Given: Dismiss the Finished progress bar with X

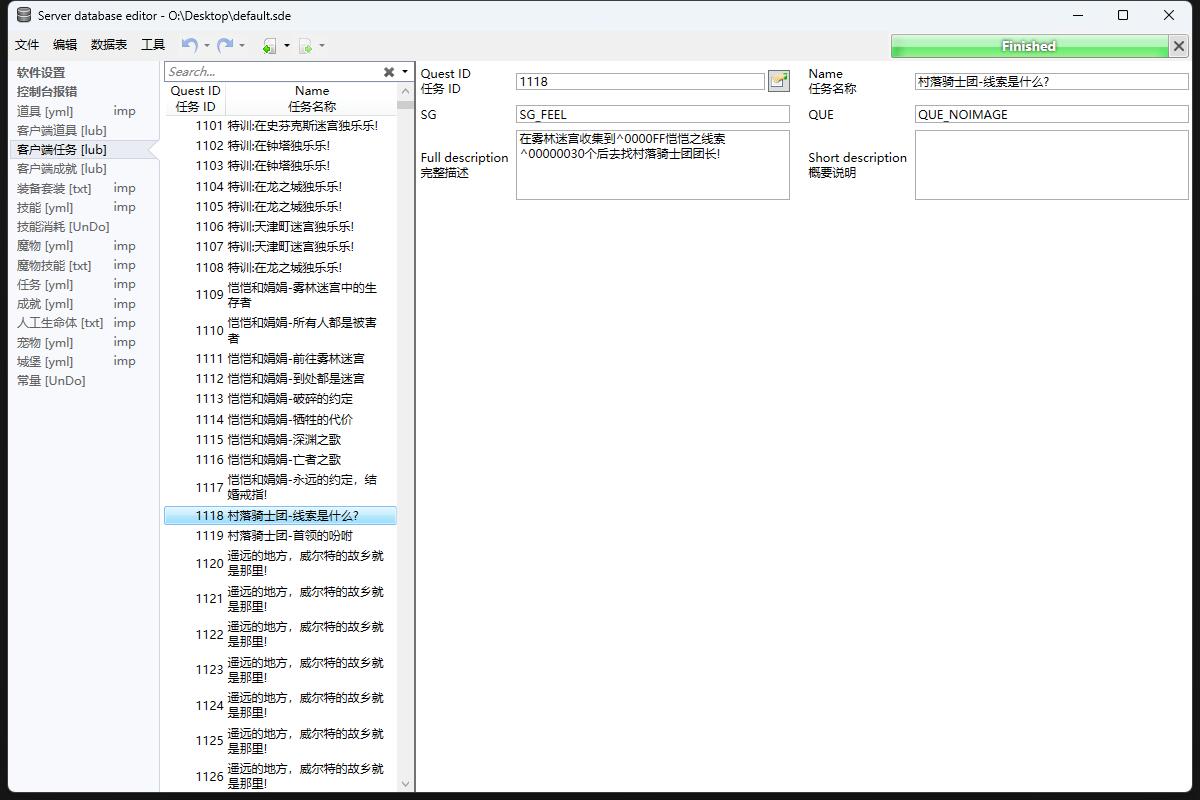Looking at the screenshot, I should pos(1178,46).
